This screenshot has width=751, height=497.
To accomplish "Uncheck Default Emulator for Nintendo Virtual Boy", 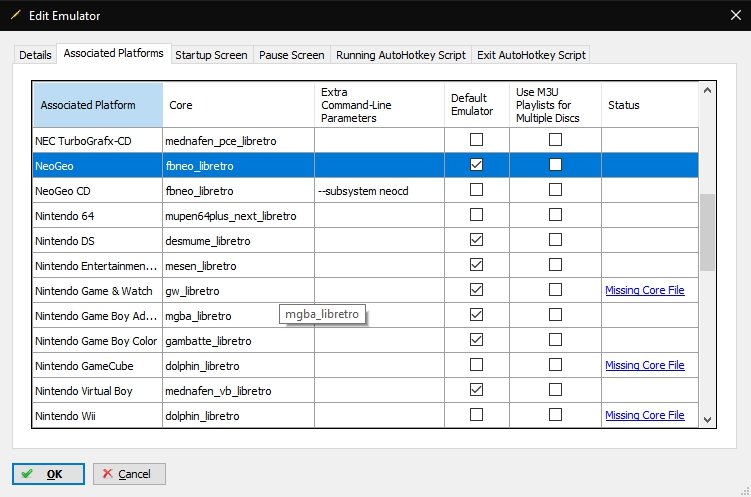I will click(476, 390).
